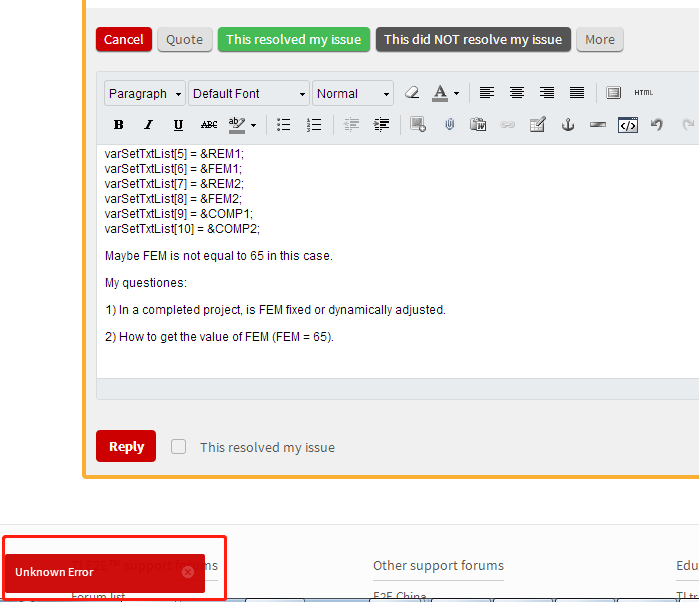Open the highlight color dropdown arrow
Screen dimensions: 699x602
pyautogui.click(x=254, y=125)
